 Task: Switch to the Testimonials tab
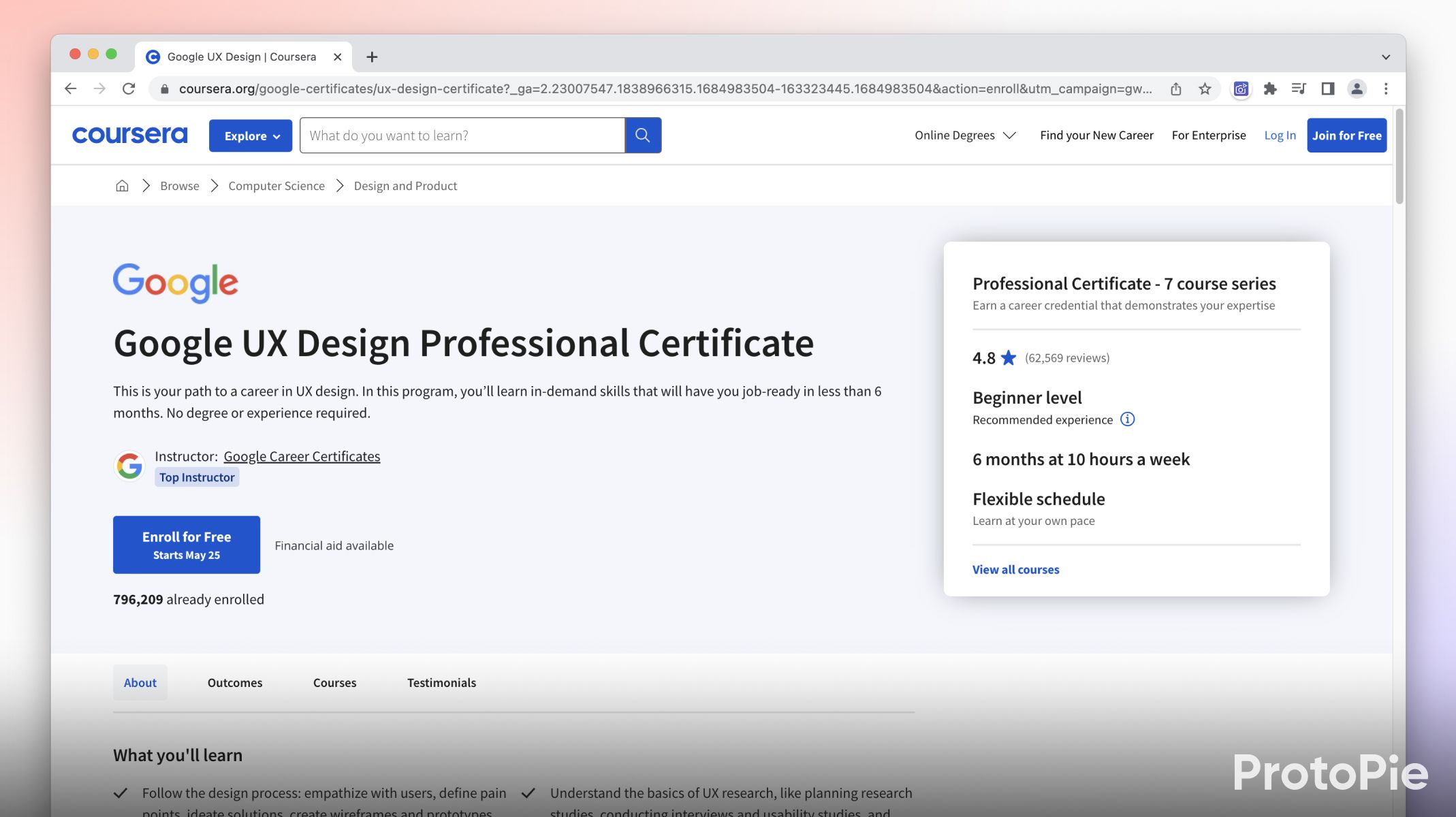click(x=441, y=682)
